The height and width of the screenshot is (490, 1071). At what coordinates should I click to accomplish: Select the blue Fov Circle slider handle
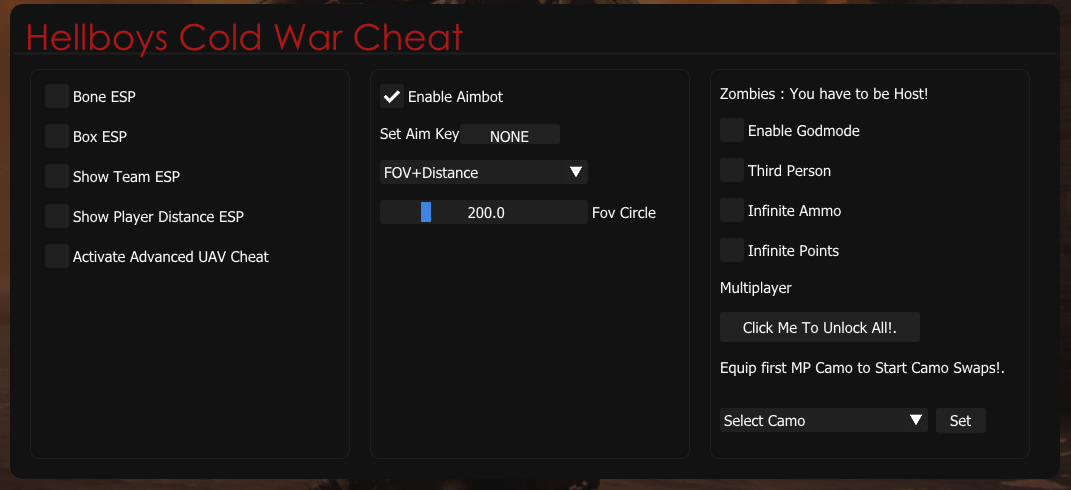coord(426,212)
